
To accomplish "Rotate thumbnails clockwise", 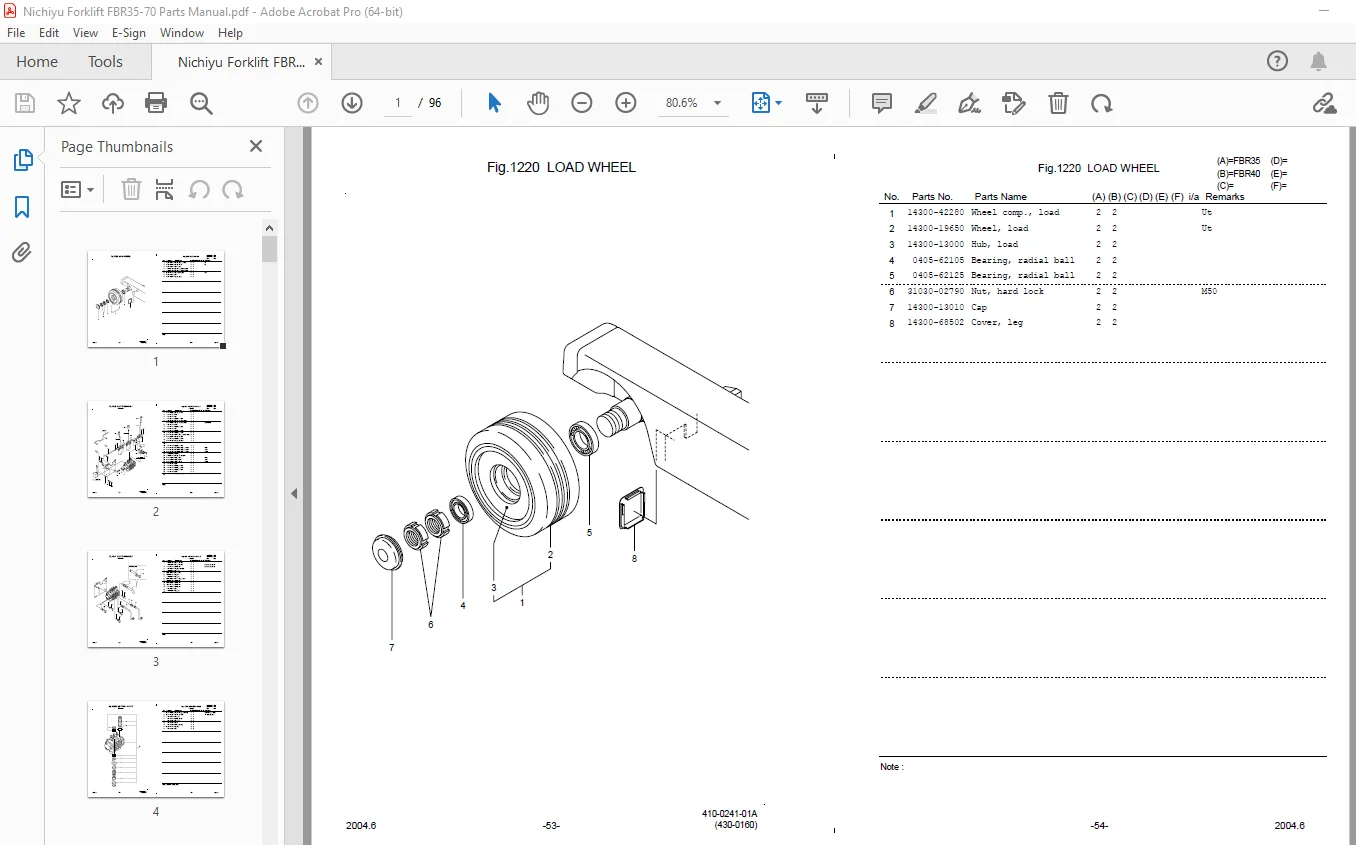I will click(233, 189).
